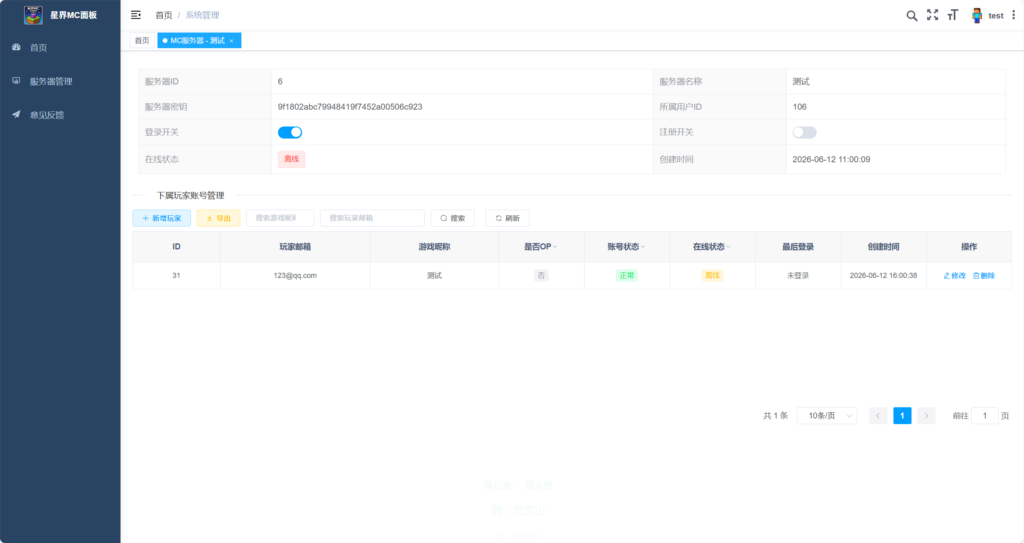Expand the 是否OP column filter
The height and width of the screenshot is (543, 1024).
[x=555, y=247]
